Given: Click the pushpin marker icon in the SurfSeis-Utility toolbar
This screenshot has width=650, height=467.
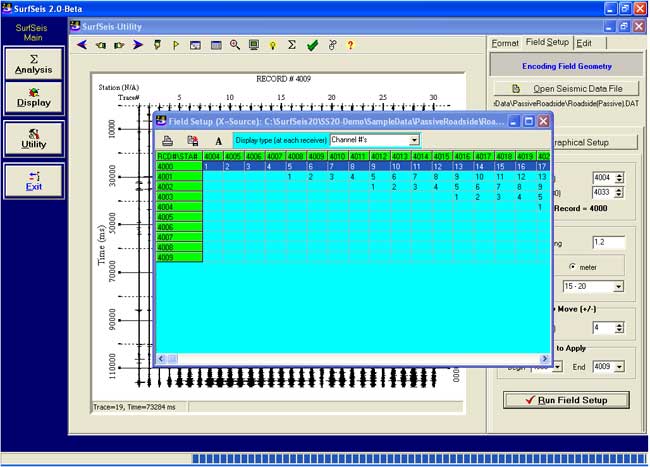Looking at the screenshot, I should point(157,45).
